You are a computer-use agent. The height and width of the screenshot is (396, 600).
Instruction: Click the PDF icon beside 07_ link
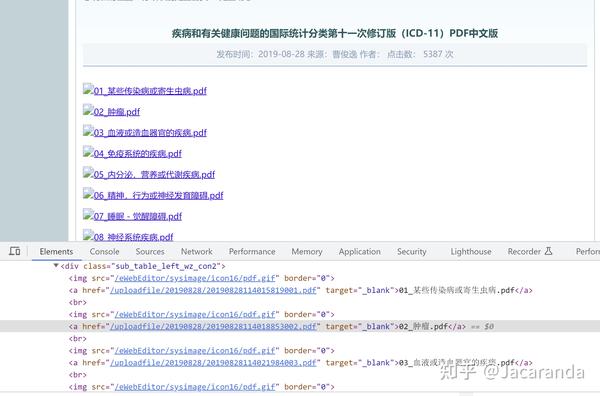click(88, 215)
